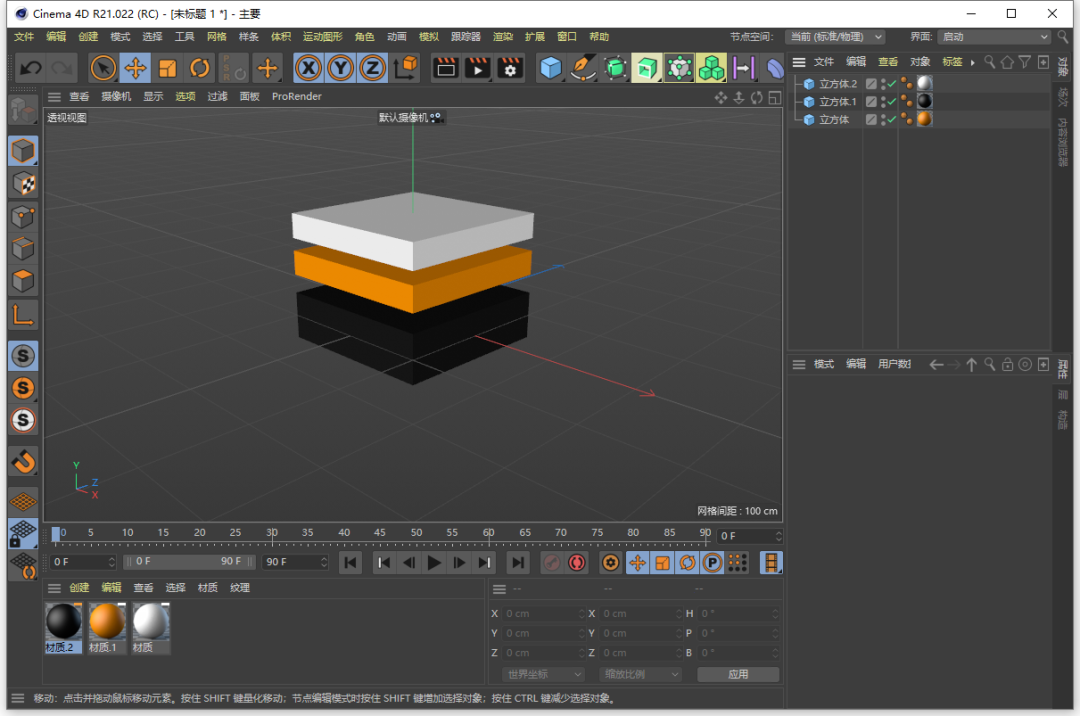Select the Pen spline tool icon
Screen dimensions: 1080x716
tap(582, 68)
